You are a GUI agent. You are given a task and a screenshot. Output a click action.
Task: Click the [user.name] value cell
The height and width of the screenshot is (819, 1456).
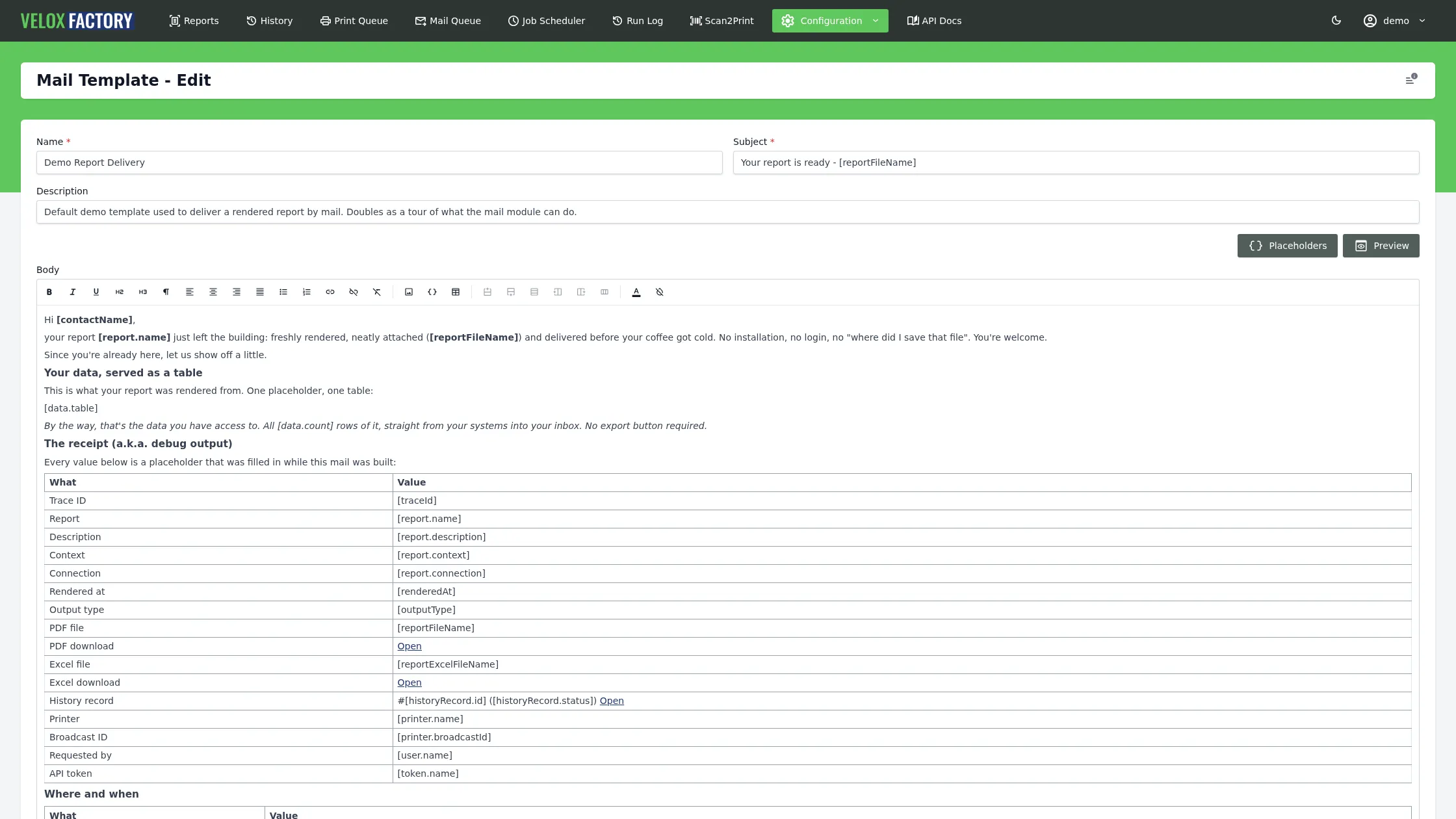click(902, 755)
